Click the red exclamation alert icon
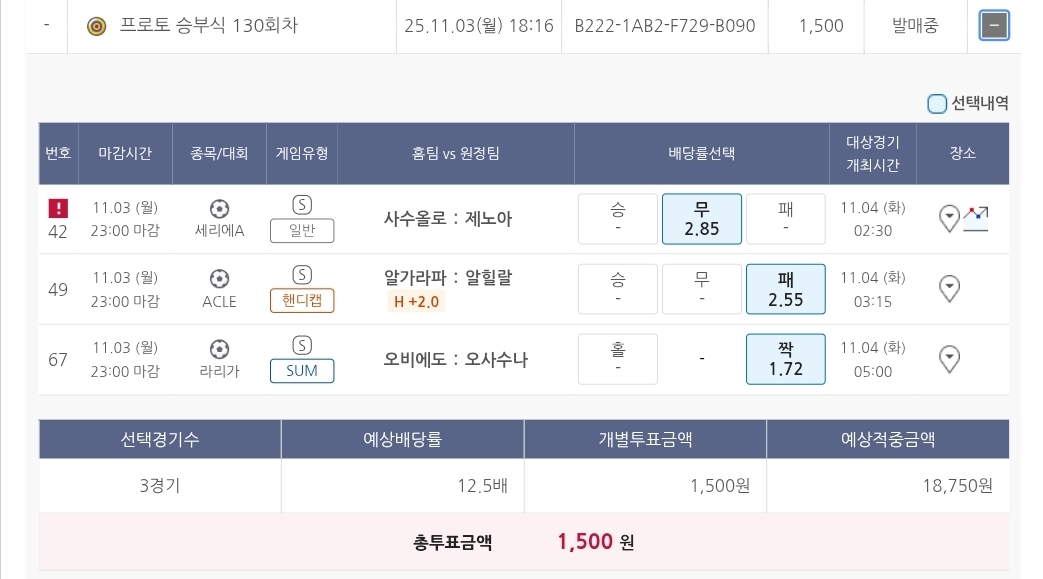This screenshot has width=1043, height=579. point(58,208)
